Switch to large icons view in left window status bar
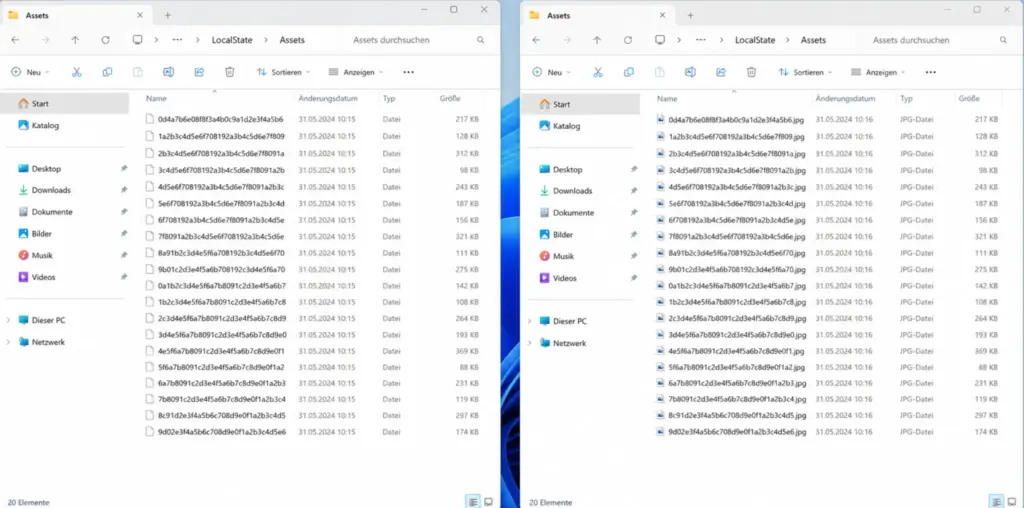The width and height of the screenshot is (1024, 508). [x=488, y=501]
